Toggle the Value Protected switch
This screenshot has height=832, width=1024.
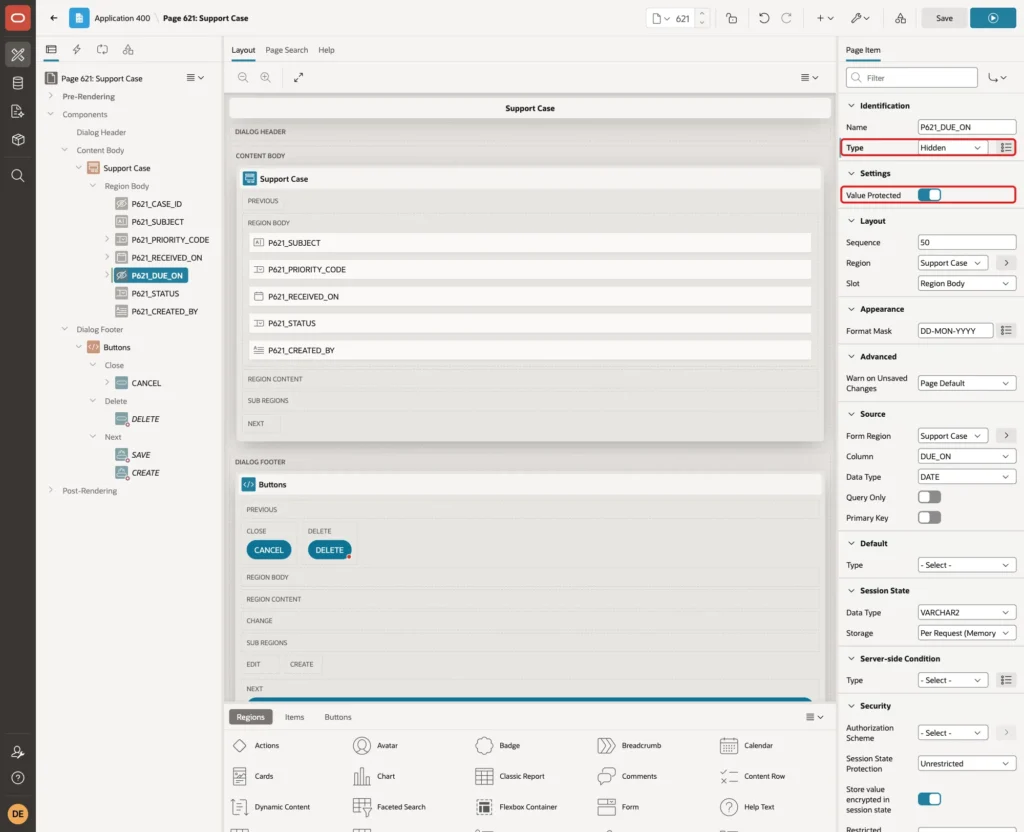tap(929, 195)
